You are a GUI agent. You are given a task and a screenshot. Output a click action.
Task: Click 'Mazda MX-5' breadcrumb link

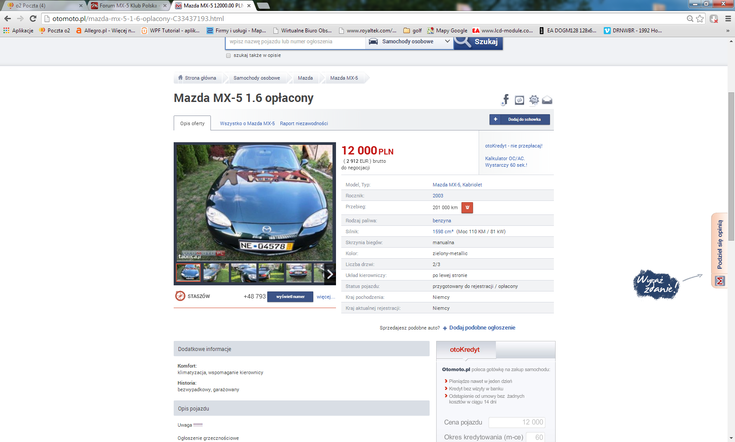[x=344, y=78]
